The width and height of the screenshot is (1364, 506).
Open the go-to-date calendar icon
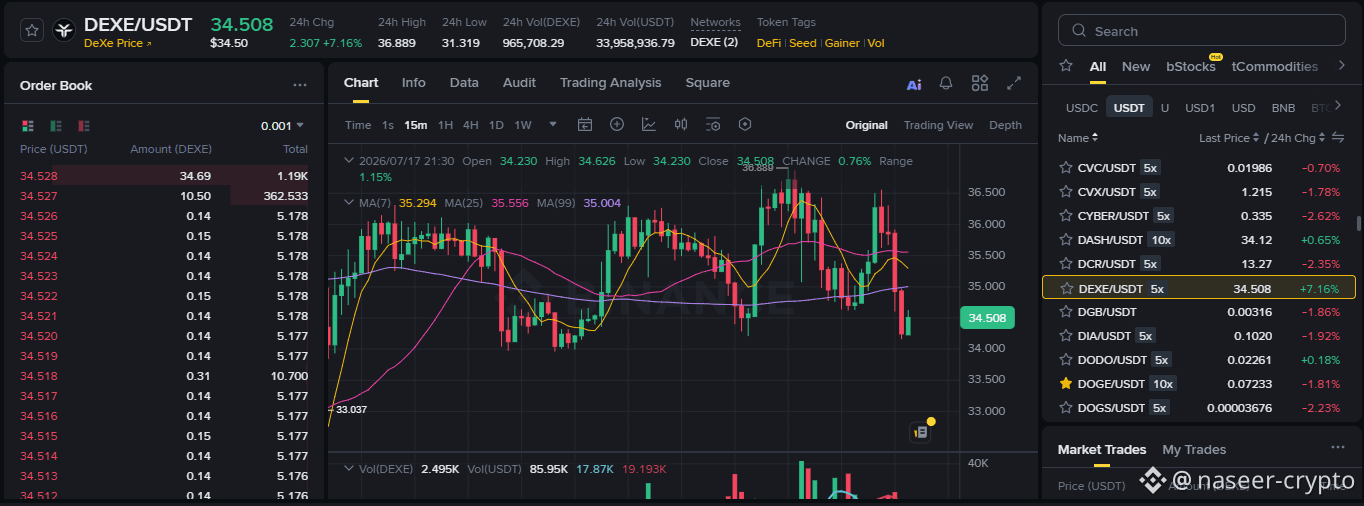pos(585,125)
